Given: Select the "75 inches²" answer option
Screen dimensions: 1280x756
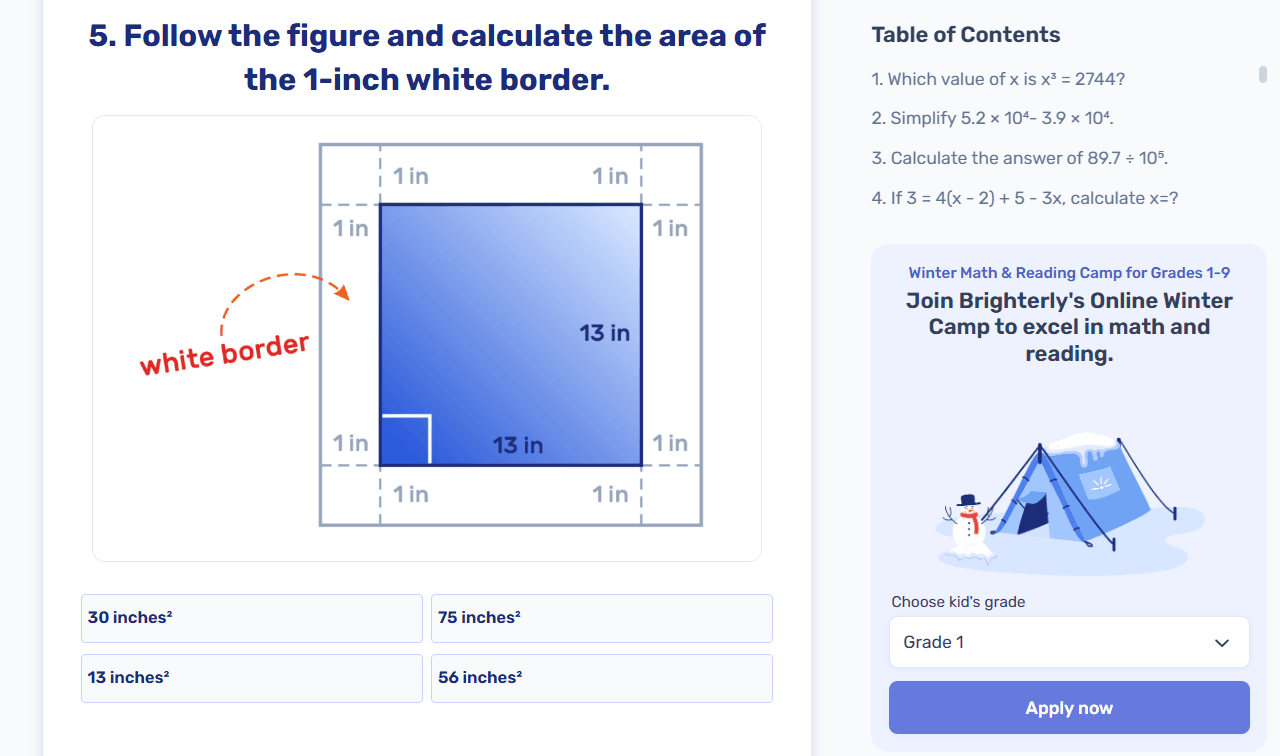Looking at the screenshot, I should [601, 618].
